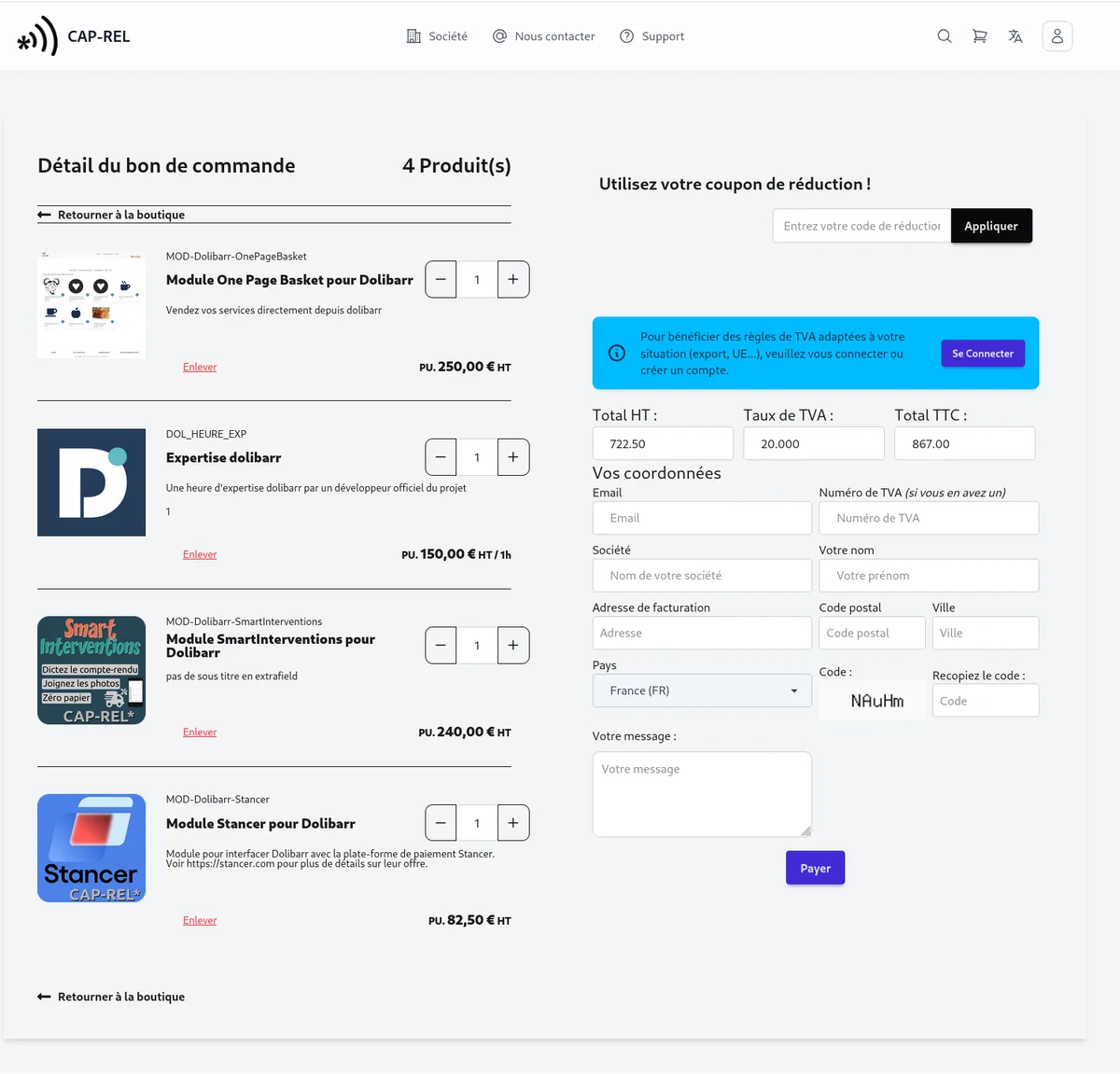Click the Total HT value field
This screenshot has width=1120, height=1074.
pyautogui.click(x=663, y=443)
